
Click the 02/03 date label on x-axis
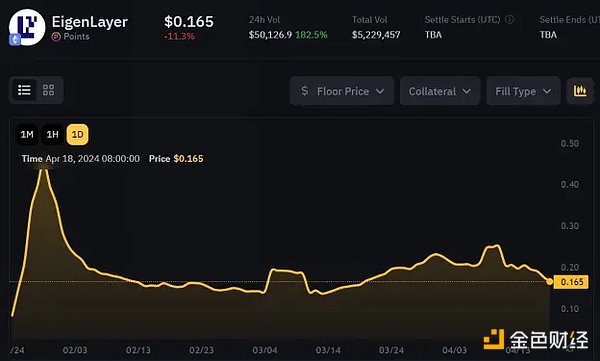pos(75,350)
